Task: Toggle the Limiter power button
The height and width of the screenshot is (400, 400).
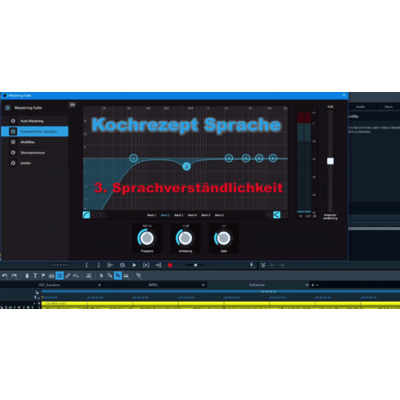Action: tap(13, 163)
